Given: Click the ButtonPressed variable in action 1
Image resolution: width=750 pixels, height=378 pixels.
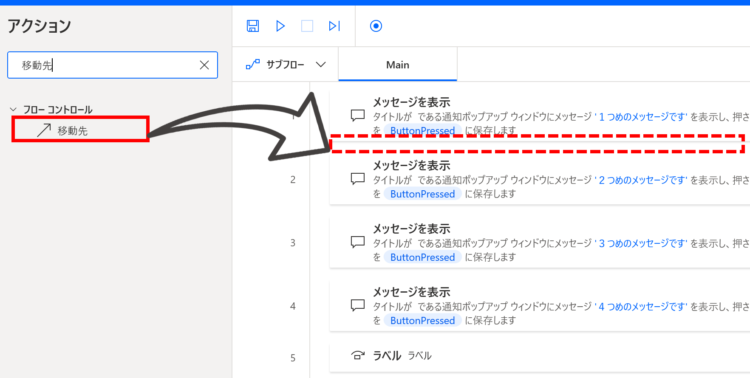Looking at the screenshot, I should tap(423, 130).
